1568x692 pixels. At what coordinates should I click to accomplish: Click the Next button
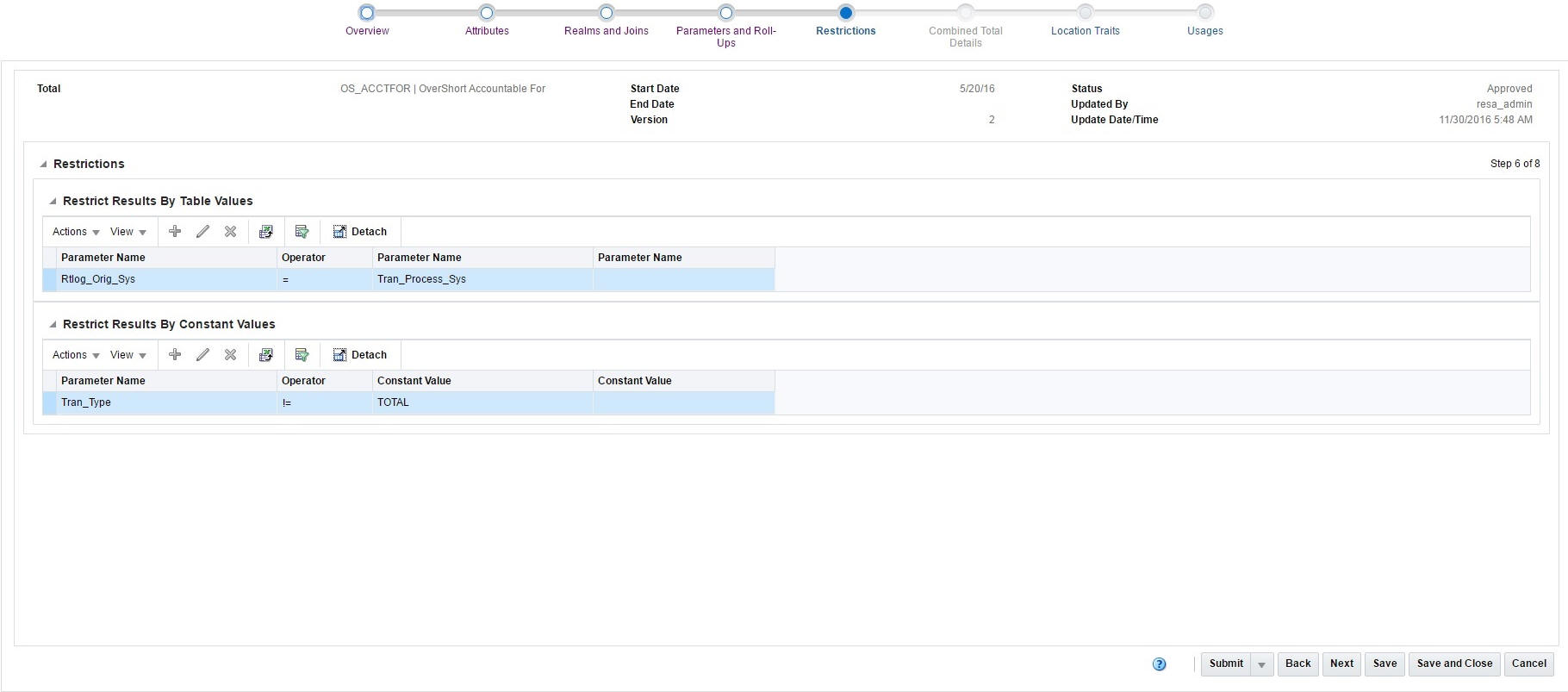tap(1341, 664)
